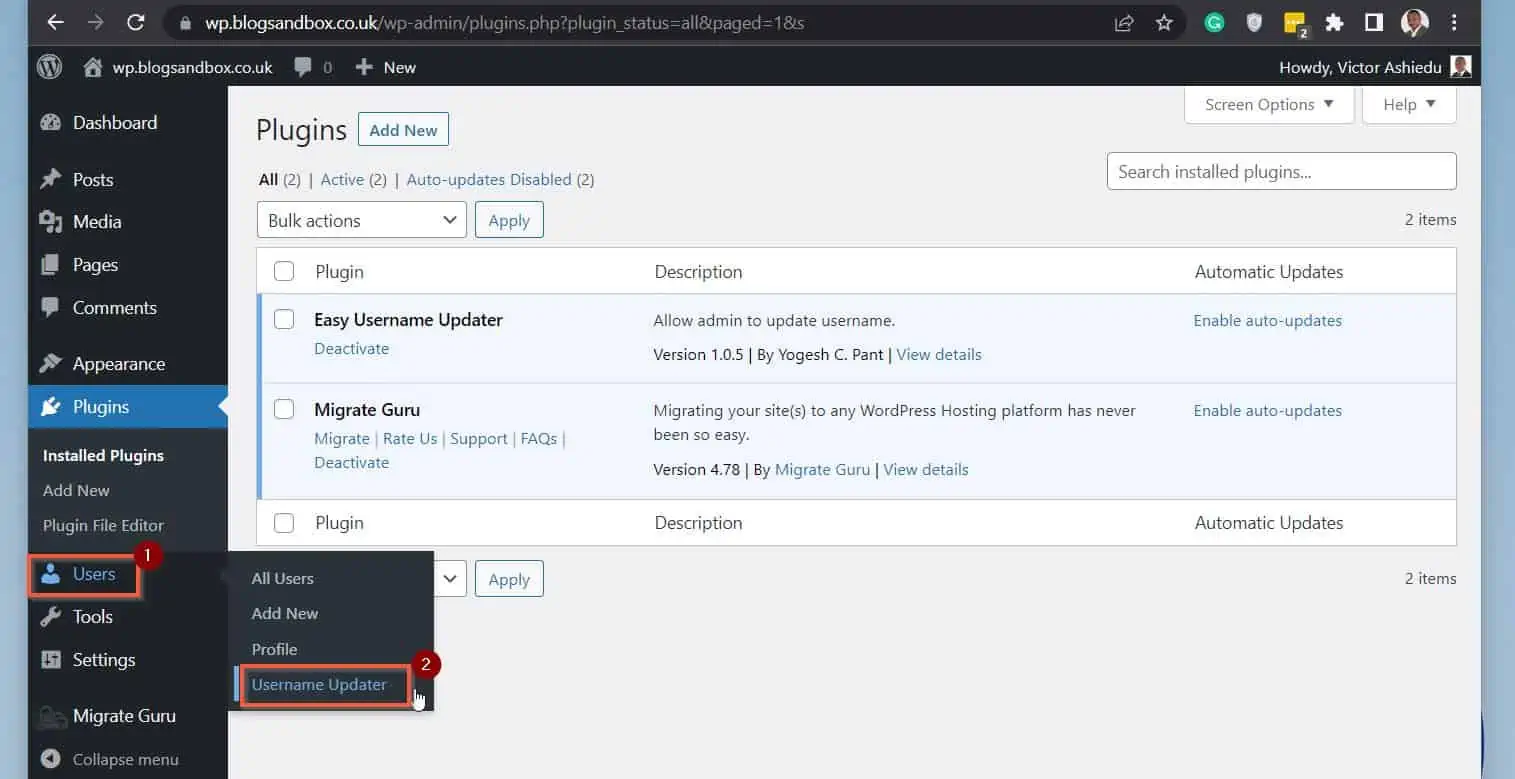
Task: Open the Support link under Migrate Guru
Action: [x=479, y=439]
